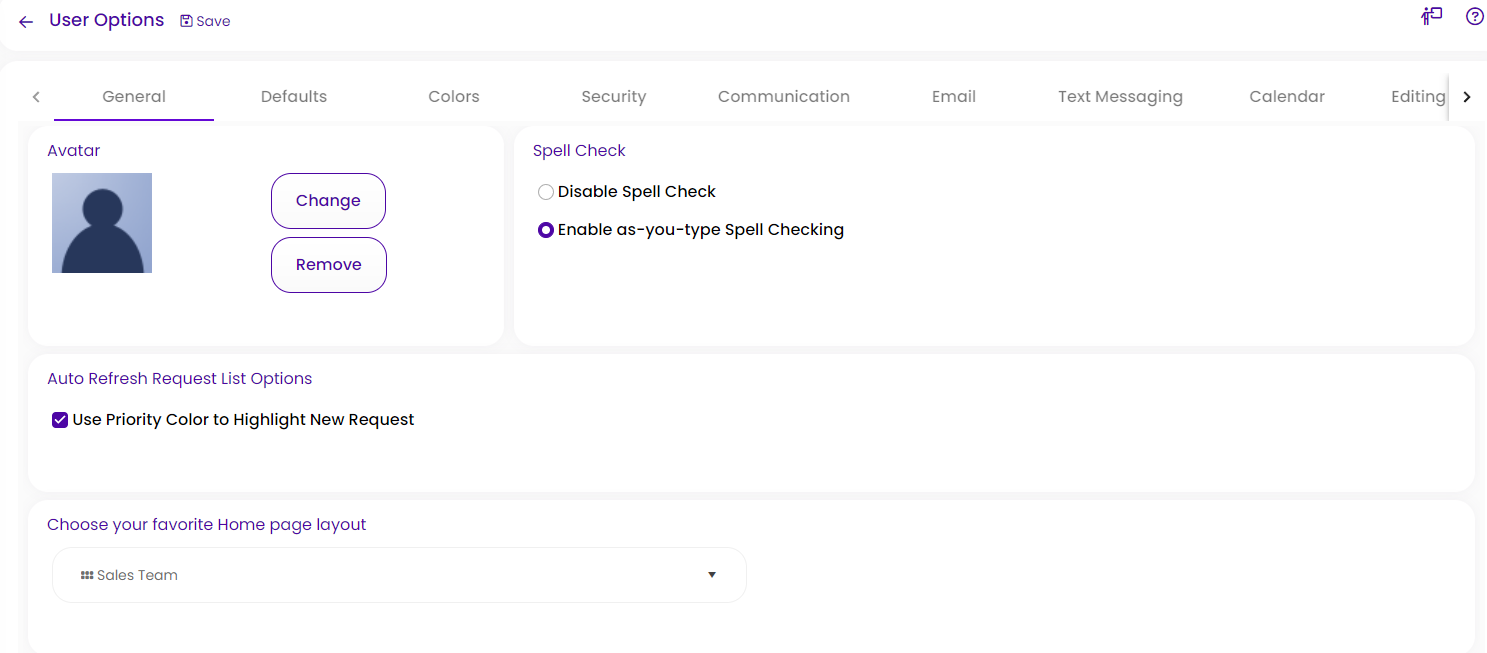Go to the Email tab
This screenshot has height=653, width=1487.
pyautogui.click(x=953, y=97)
